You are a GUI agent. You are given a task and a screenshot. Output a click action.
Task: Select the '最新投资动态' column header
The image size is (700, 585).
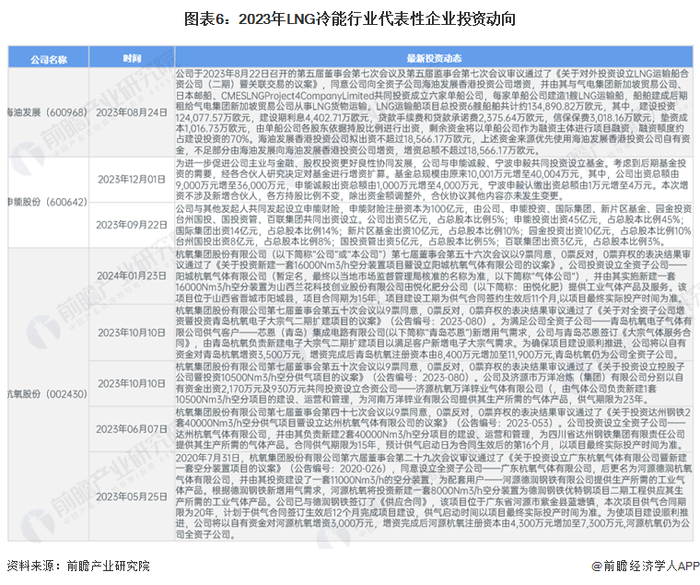(x=433, y=58)
